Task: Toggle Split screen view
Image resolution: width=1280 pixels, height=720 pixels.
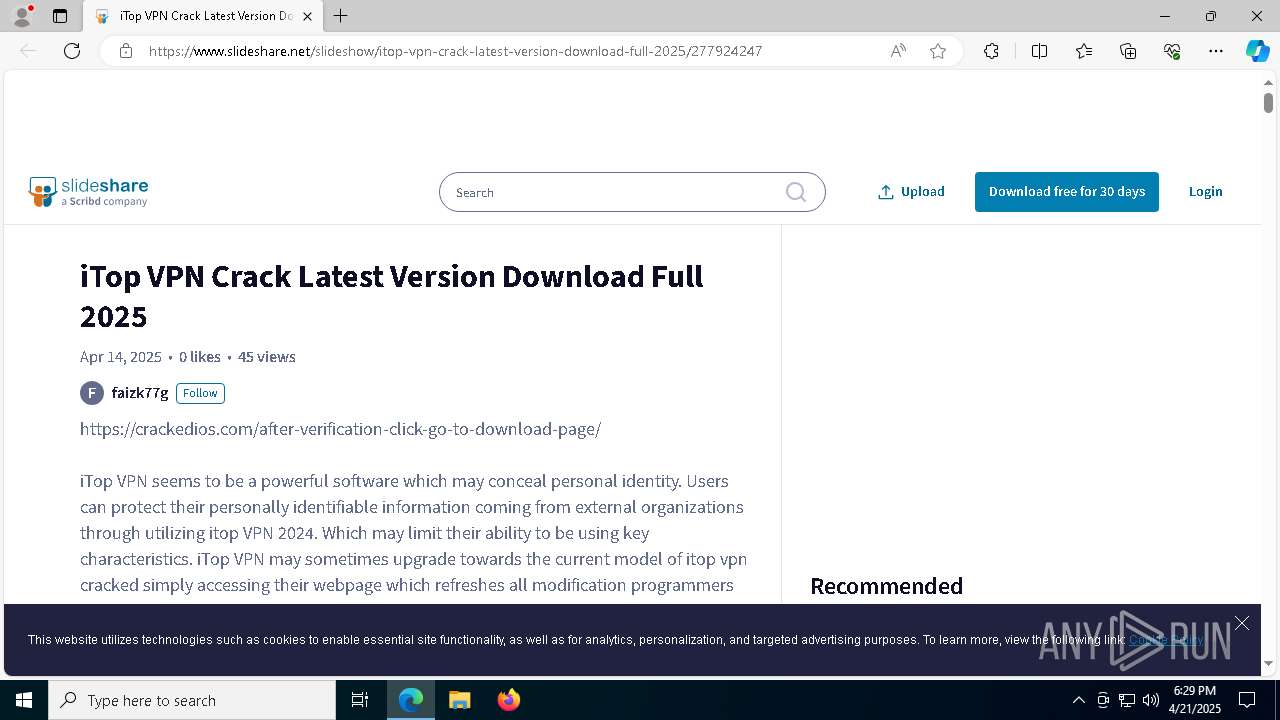Action: [1039, 51]
